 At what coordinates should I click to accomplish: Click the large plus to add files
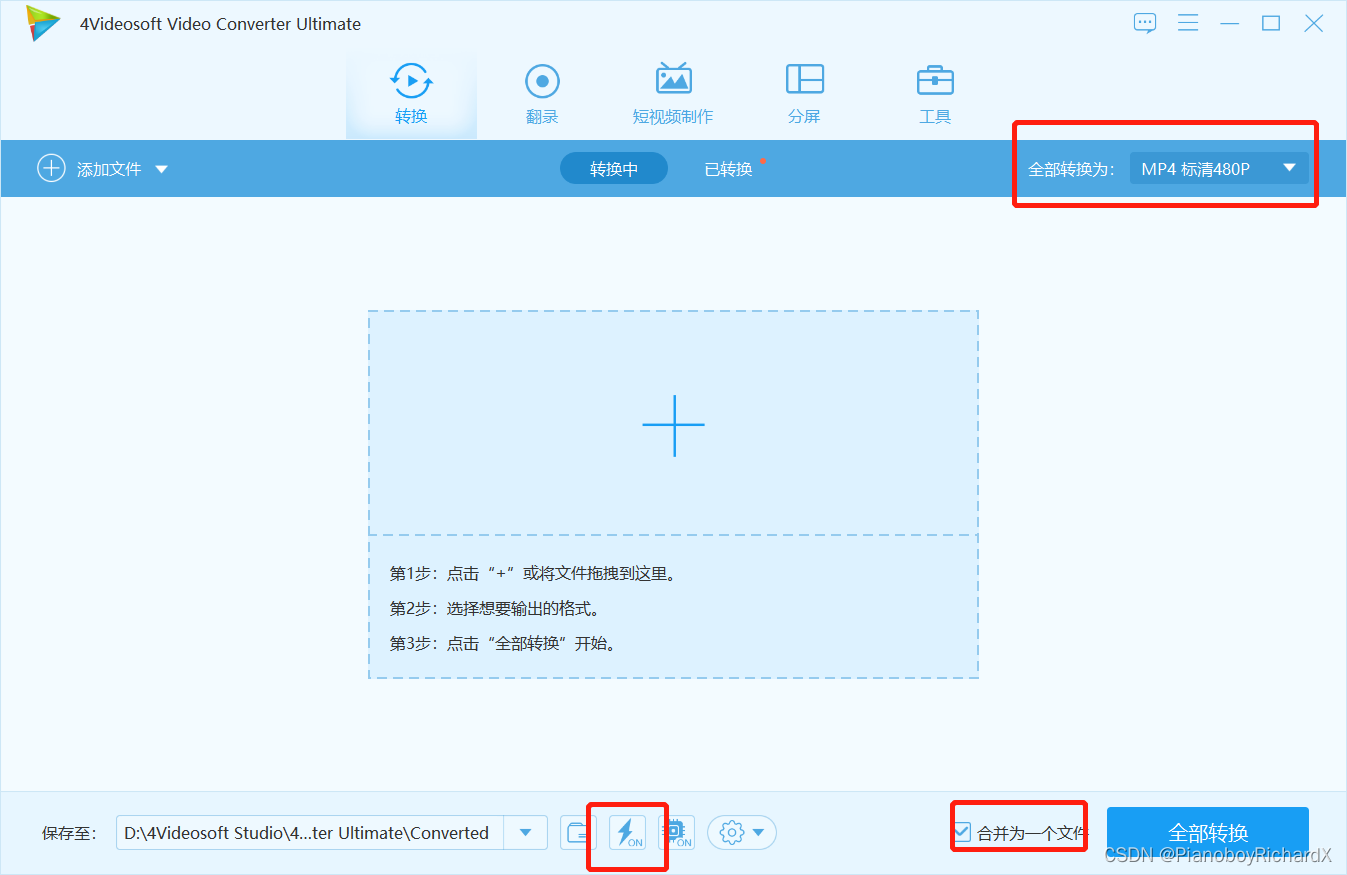(x=673, y=424)
